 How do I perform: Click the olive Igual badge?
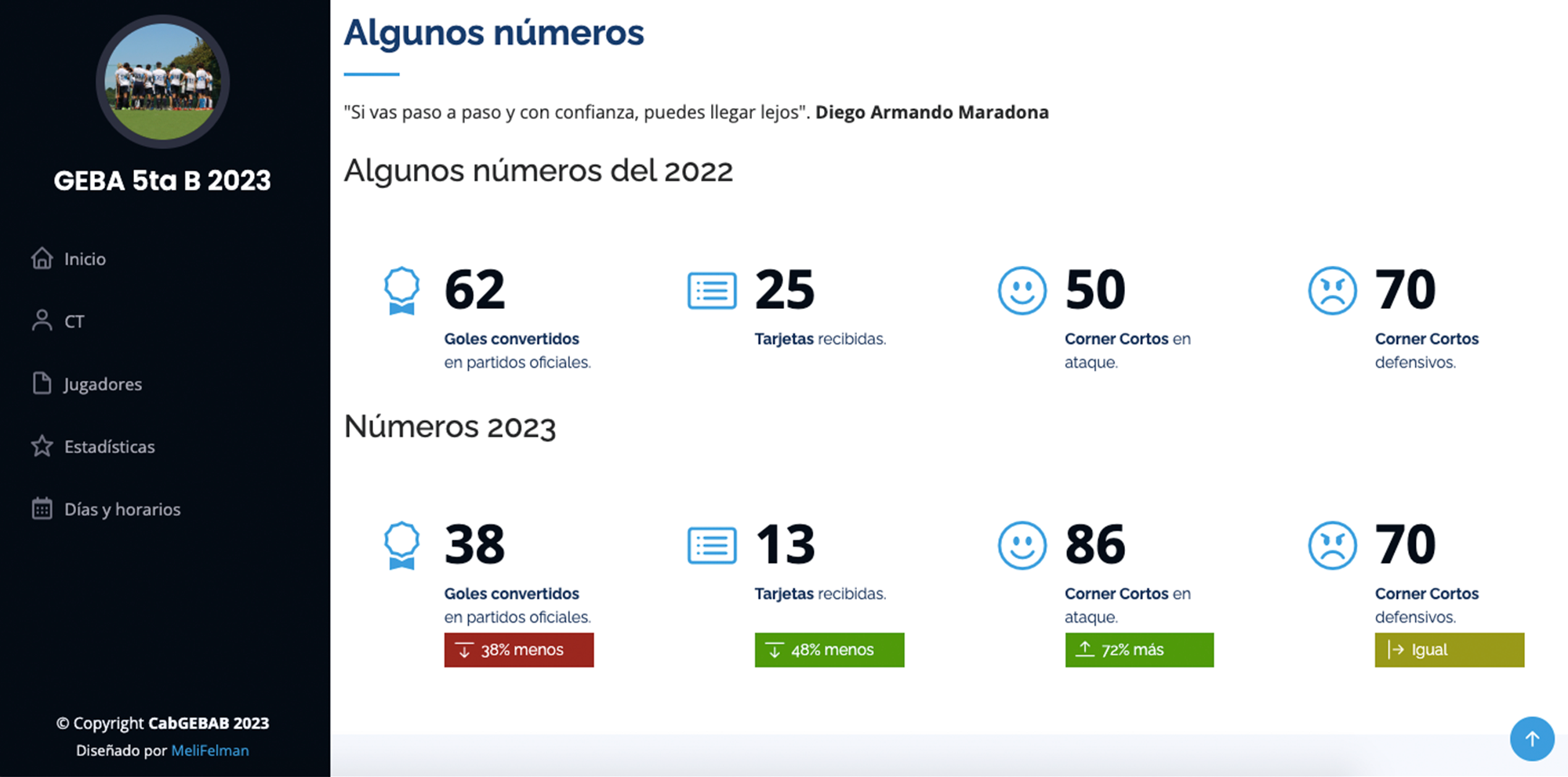(1449, 650)
